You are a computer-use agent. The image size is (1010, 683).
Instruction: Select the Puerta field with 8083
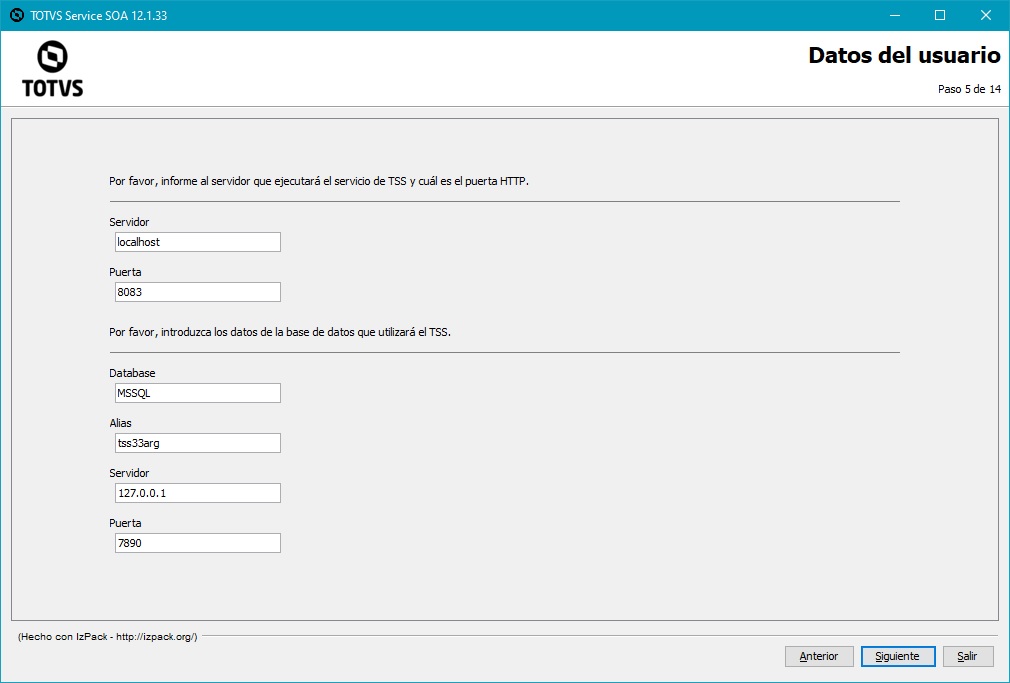(198, 292)
